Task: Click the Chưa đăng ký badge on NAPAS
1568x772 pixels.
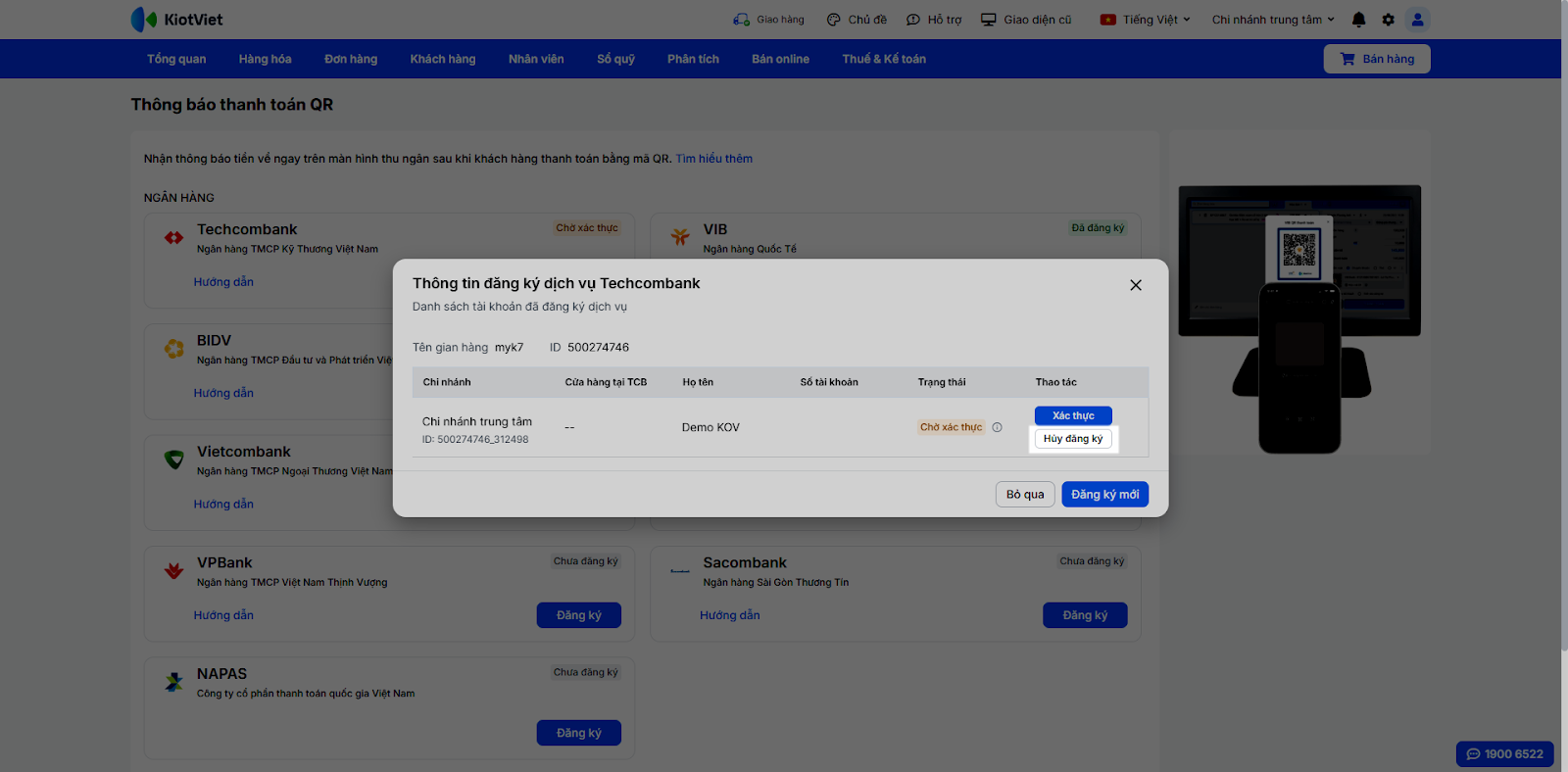Action: point(586,672)
